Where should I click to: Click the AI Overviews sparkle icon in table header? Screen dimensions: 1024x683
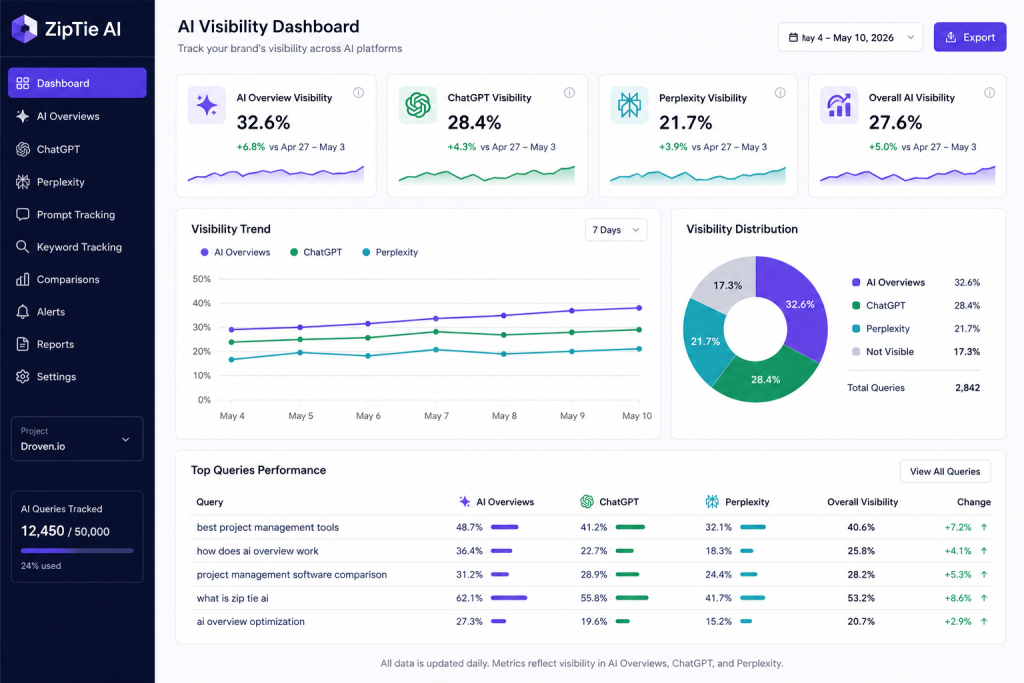click(464, 501)
